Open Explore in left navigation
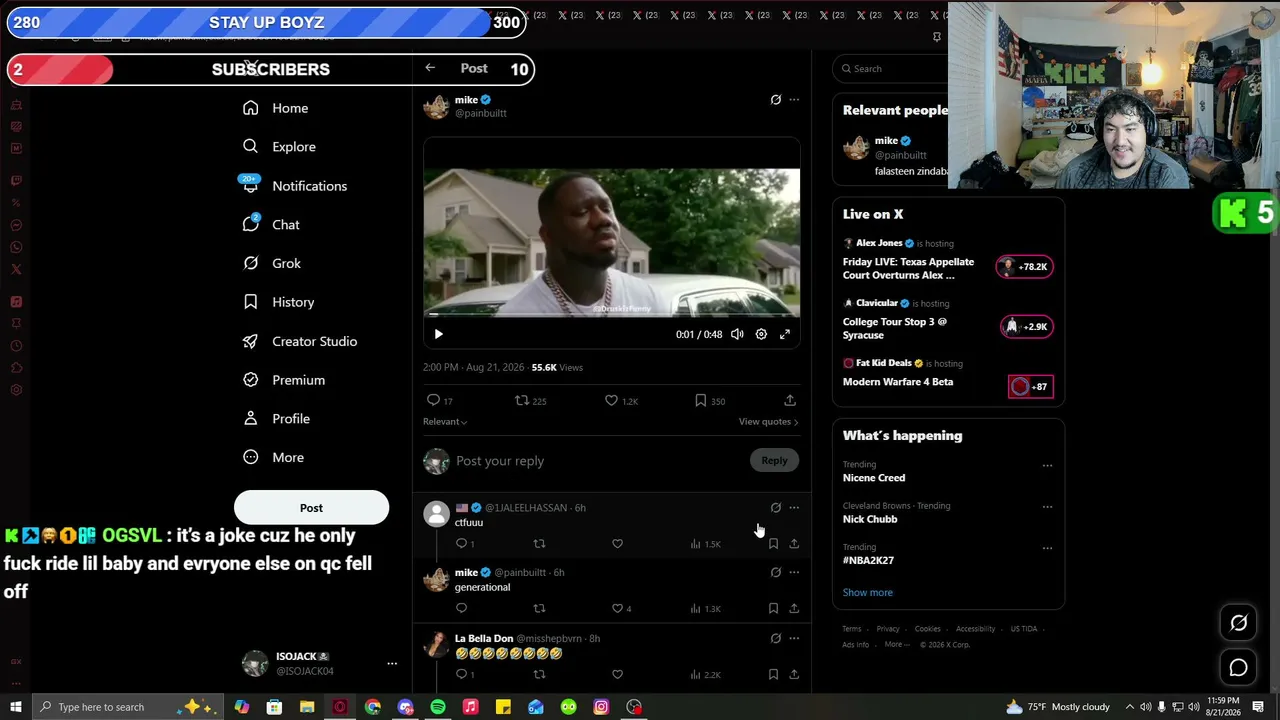This screenshot has height=720, width=1280. (280, 146)
